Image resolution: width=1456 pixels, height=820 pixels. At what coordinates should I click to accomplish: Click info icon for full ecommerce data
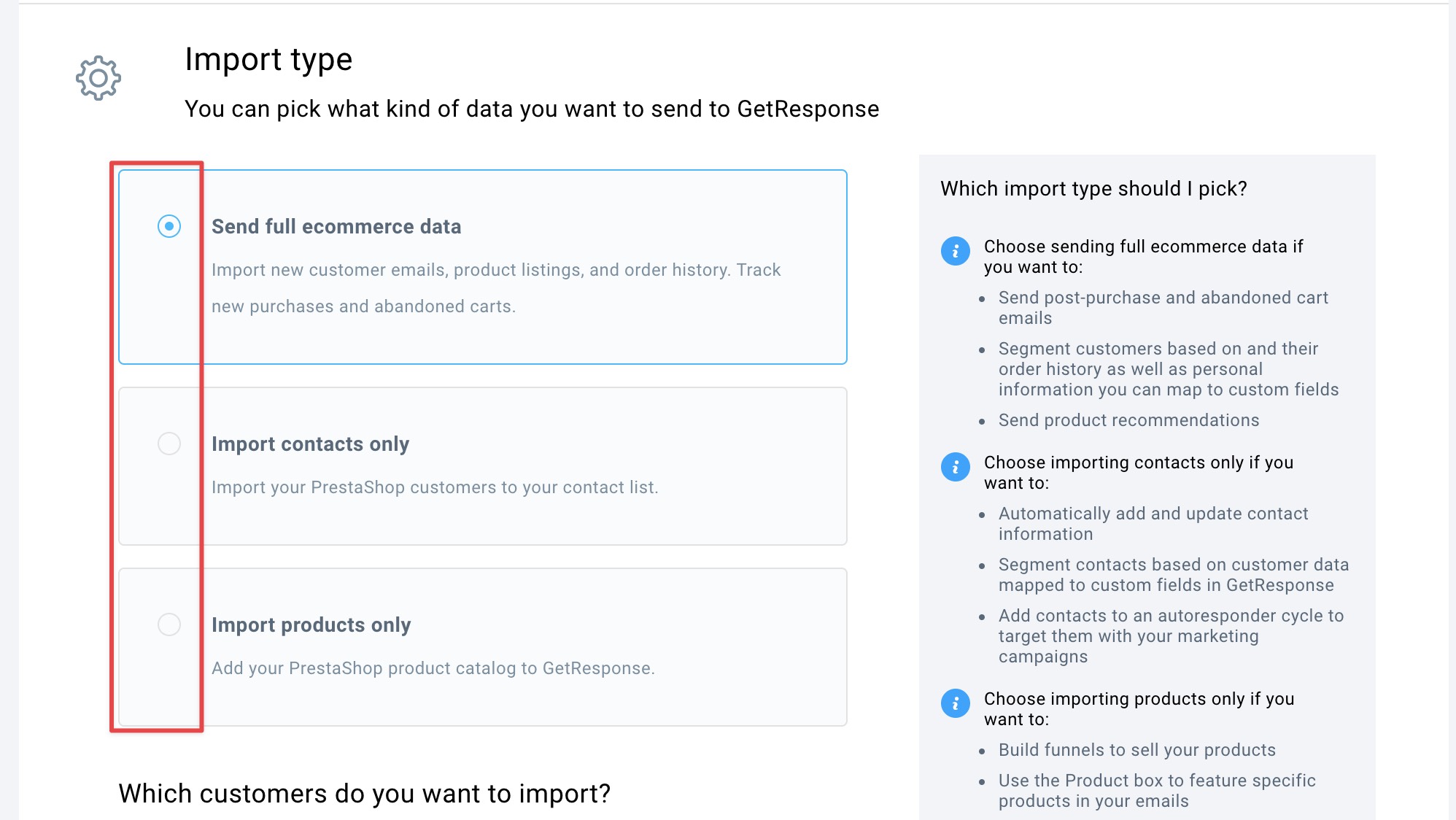pyautogui.click(x=956, y=251)
